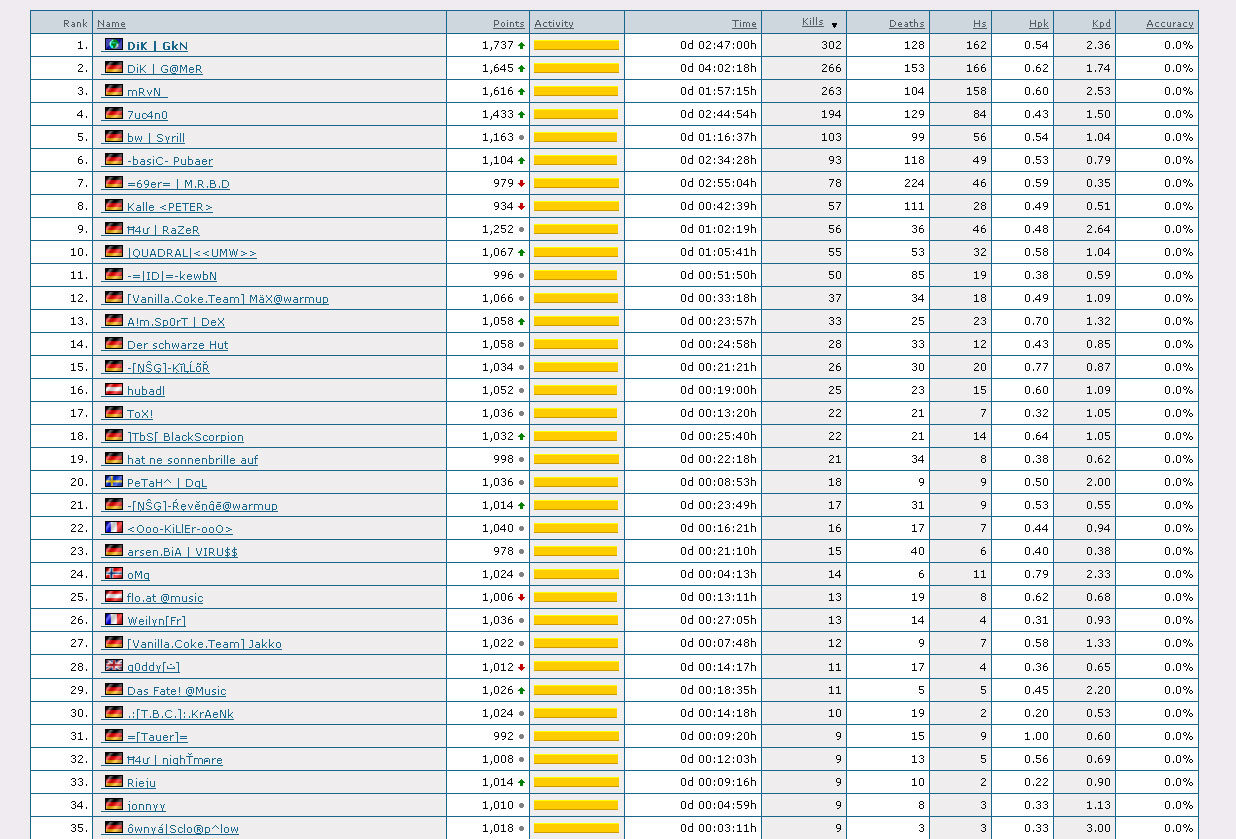Viewport: 1236px width, 839px height.
Task: Click the red down arrow for Kalle <PETER>
Action: pyautogui.click(x=521, y=206)
